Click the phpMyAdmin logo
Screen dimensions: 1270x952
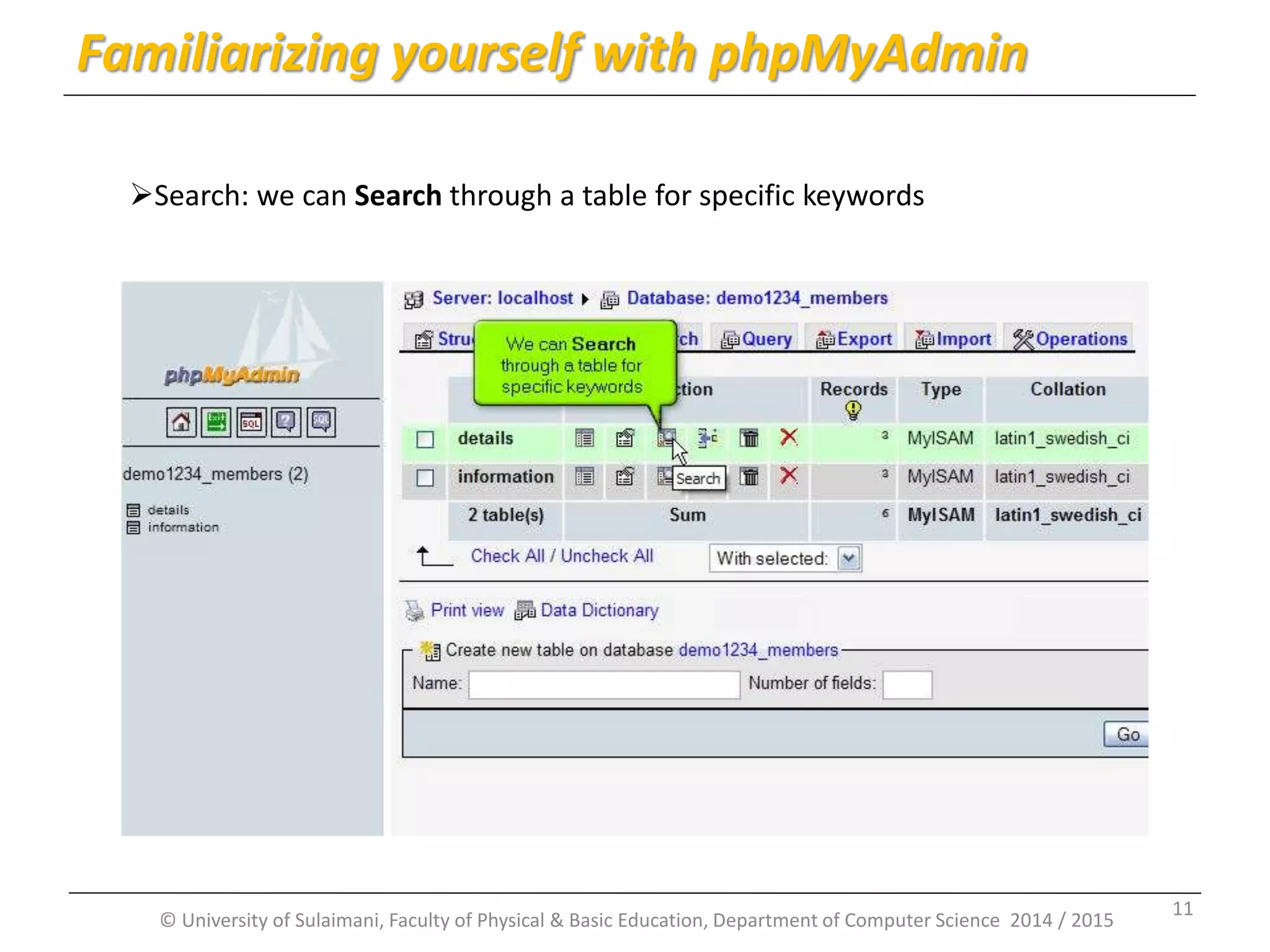tap(231, 374)
